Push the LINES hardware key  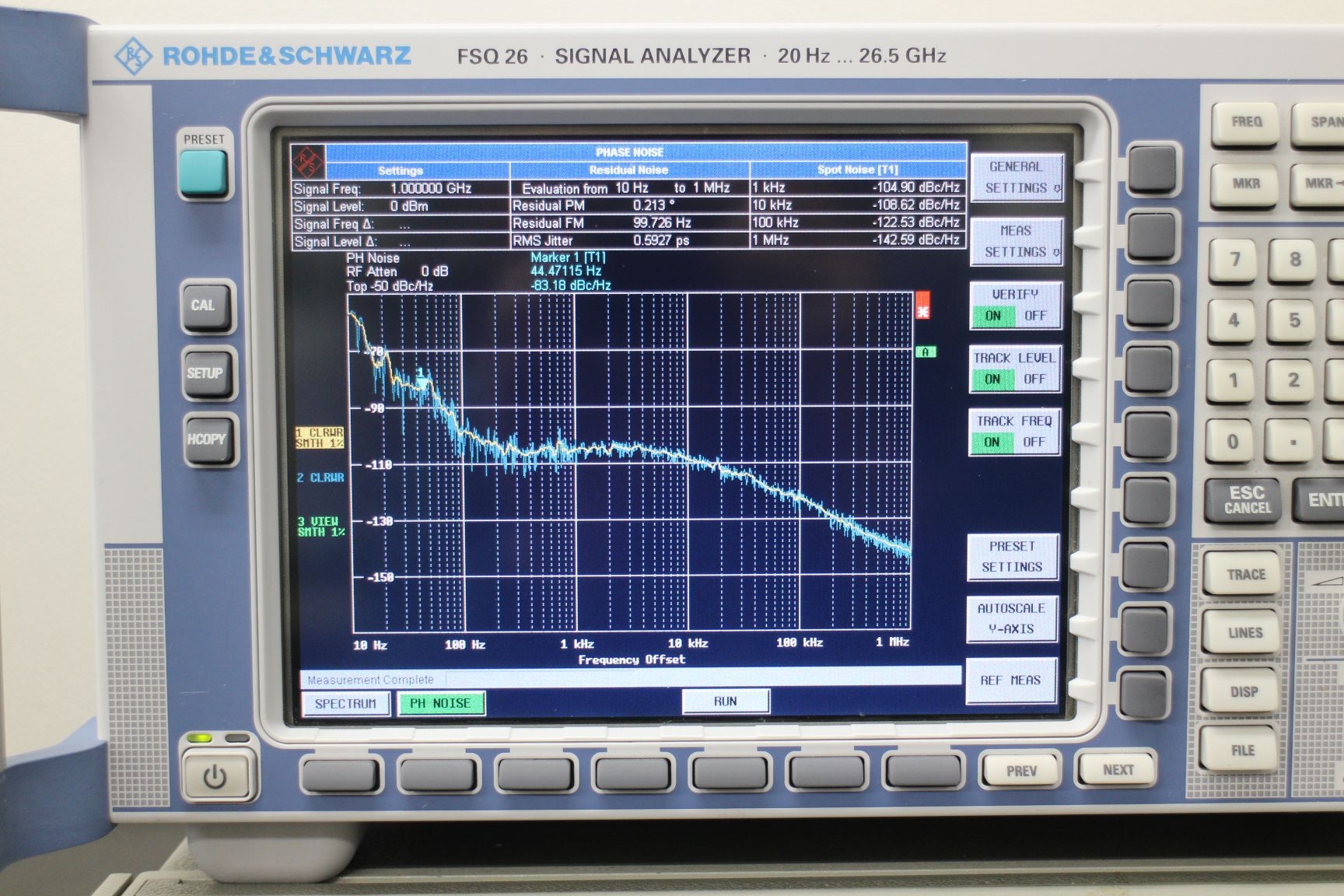pos(1244,633)
